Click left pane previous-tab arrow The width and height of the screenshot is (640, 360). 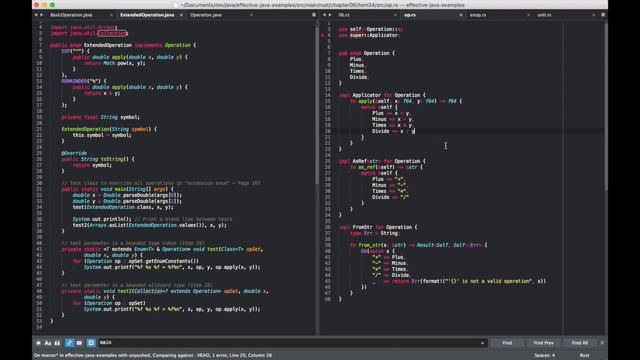tap(36, 15)
